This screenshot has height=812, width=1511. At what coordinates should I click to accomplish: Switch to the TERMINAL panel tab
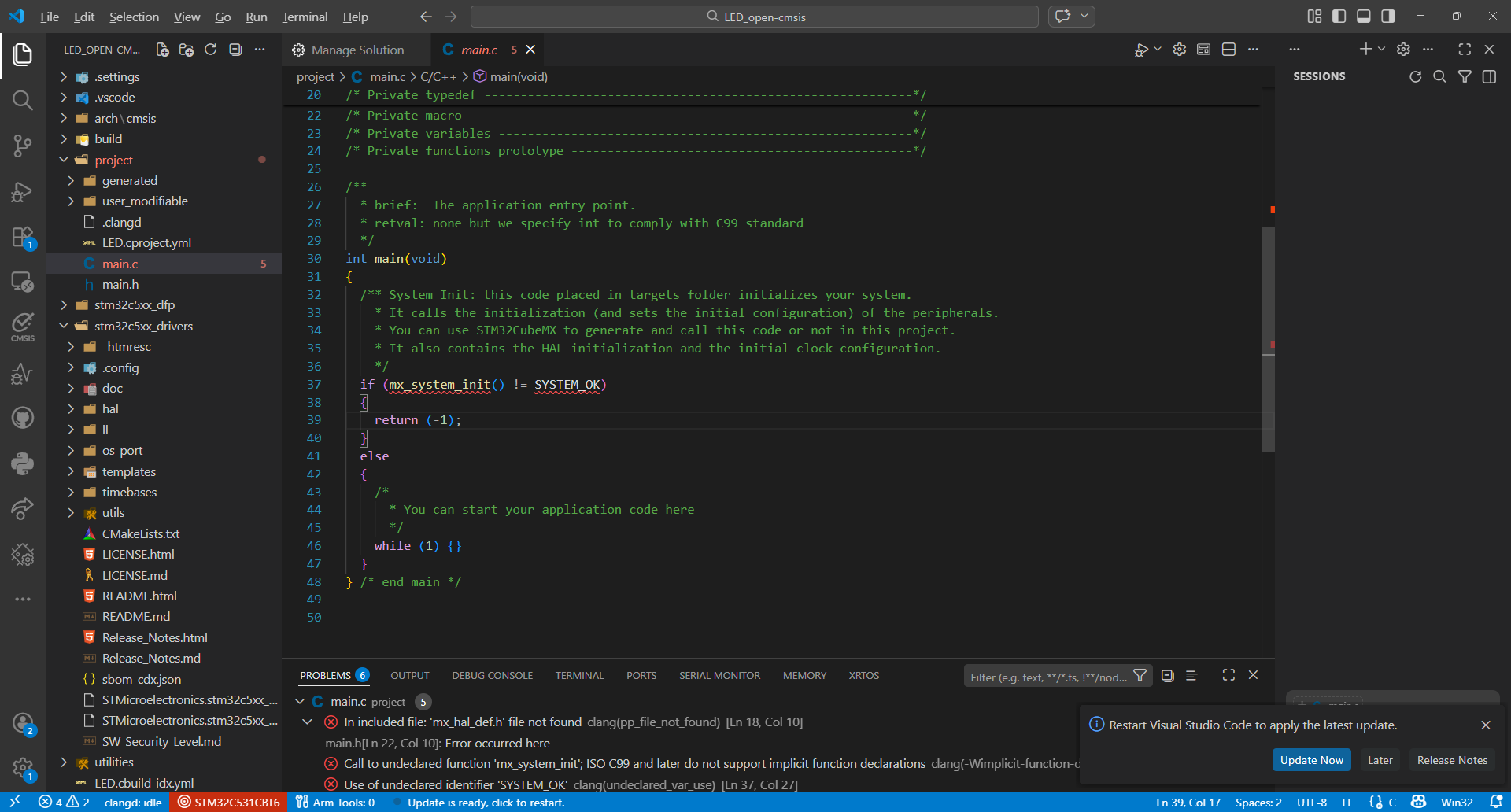[x=579, y=675]
